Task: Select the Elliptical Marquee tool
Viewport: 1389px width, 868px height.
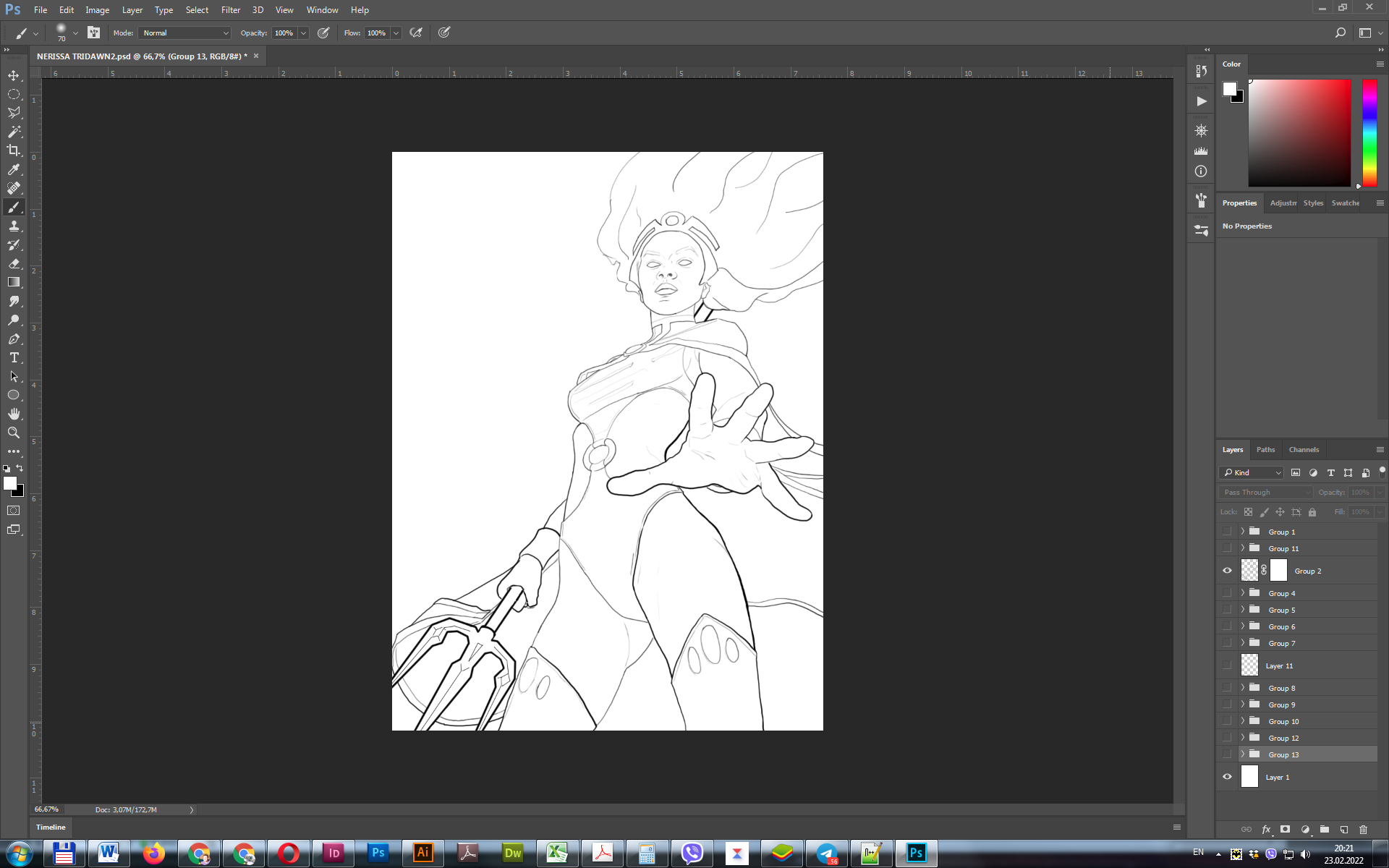Action: pos(14,94)
